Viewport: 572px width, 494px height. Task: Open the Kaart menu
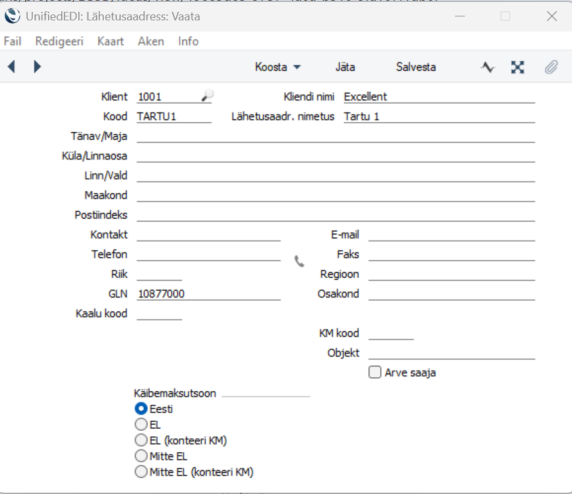pos(111,41)
